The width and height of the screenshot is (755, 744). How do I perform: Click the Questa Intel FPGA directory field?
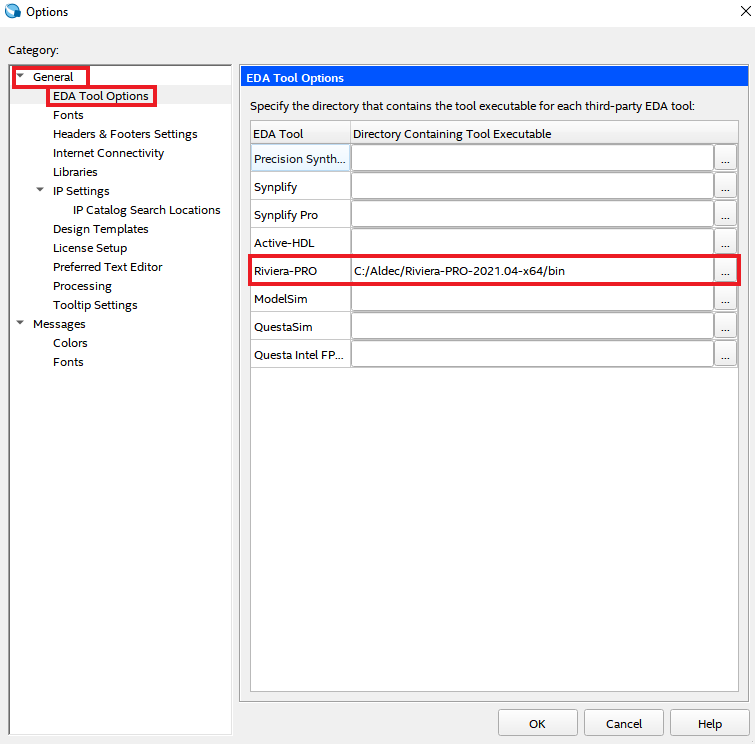click(532, 354)
